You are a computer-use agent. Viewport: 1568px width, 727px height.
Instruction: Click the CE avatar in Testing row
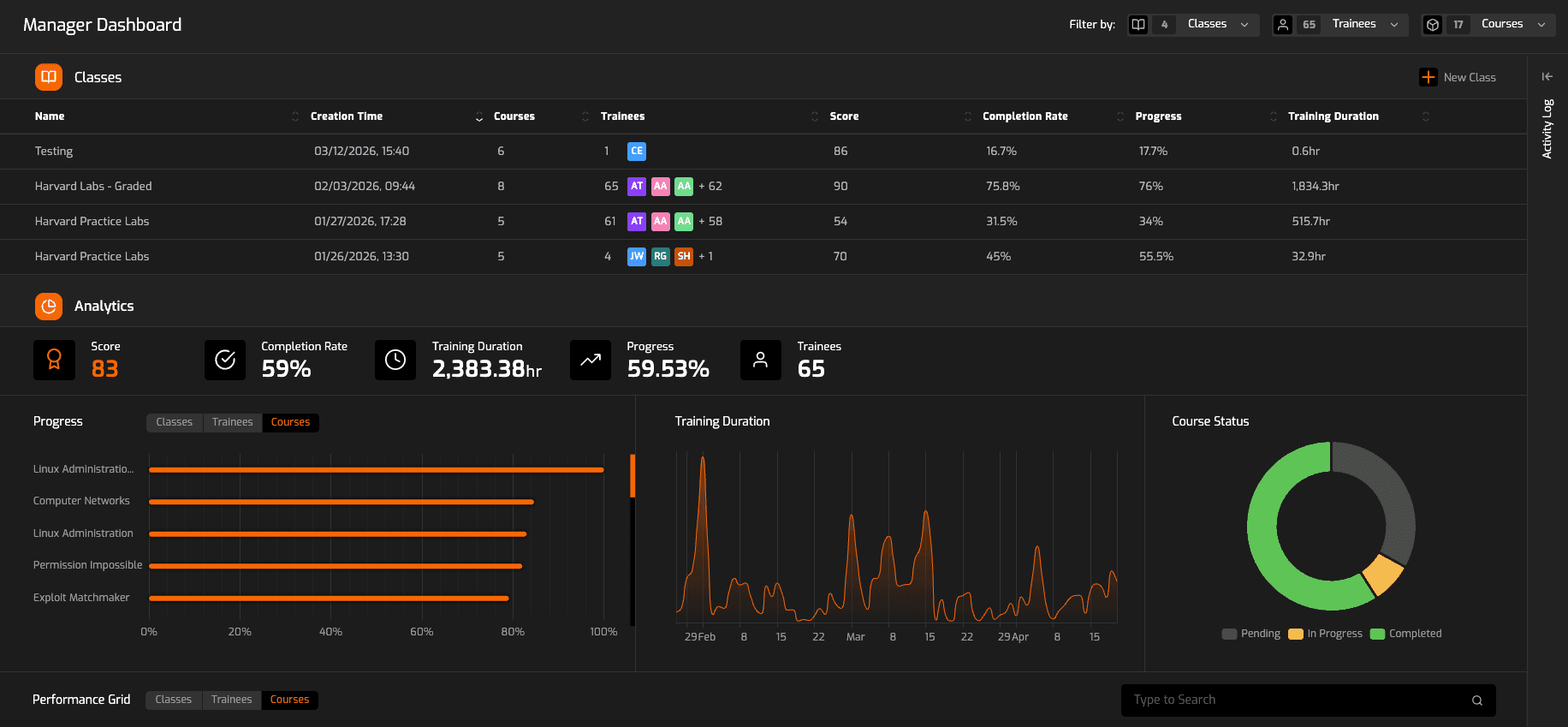click(637, 151)
